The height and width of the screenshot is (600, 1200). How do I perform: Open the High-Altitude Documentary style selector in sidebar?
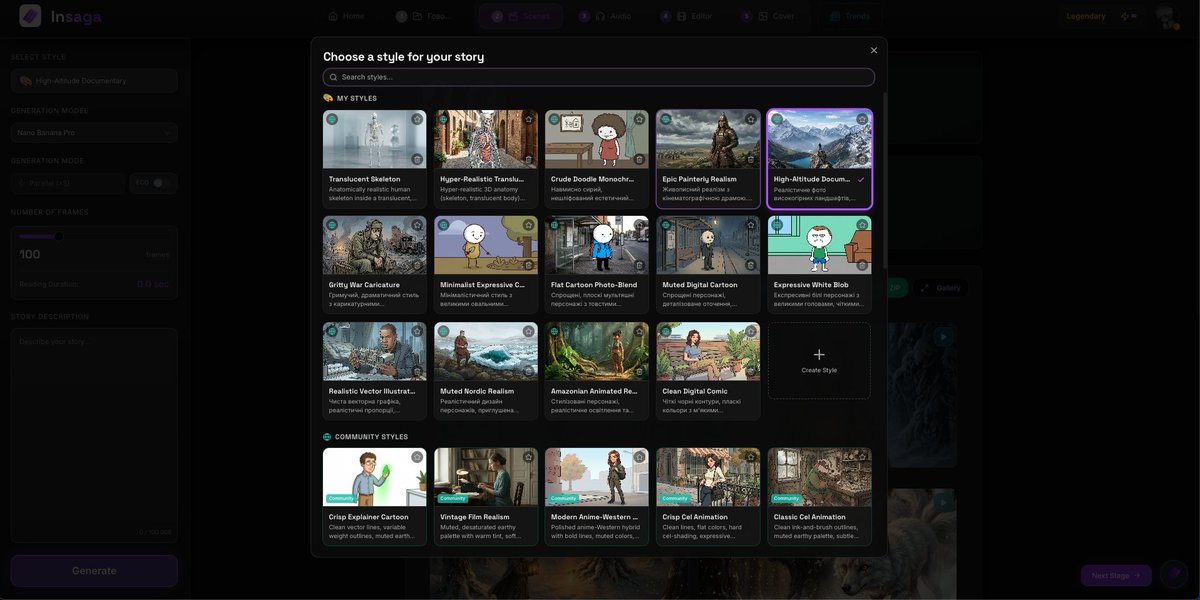point(94,81)
